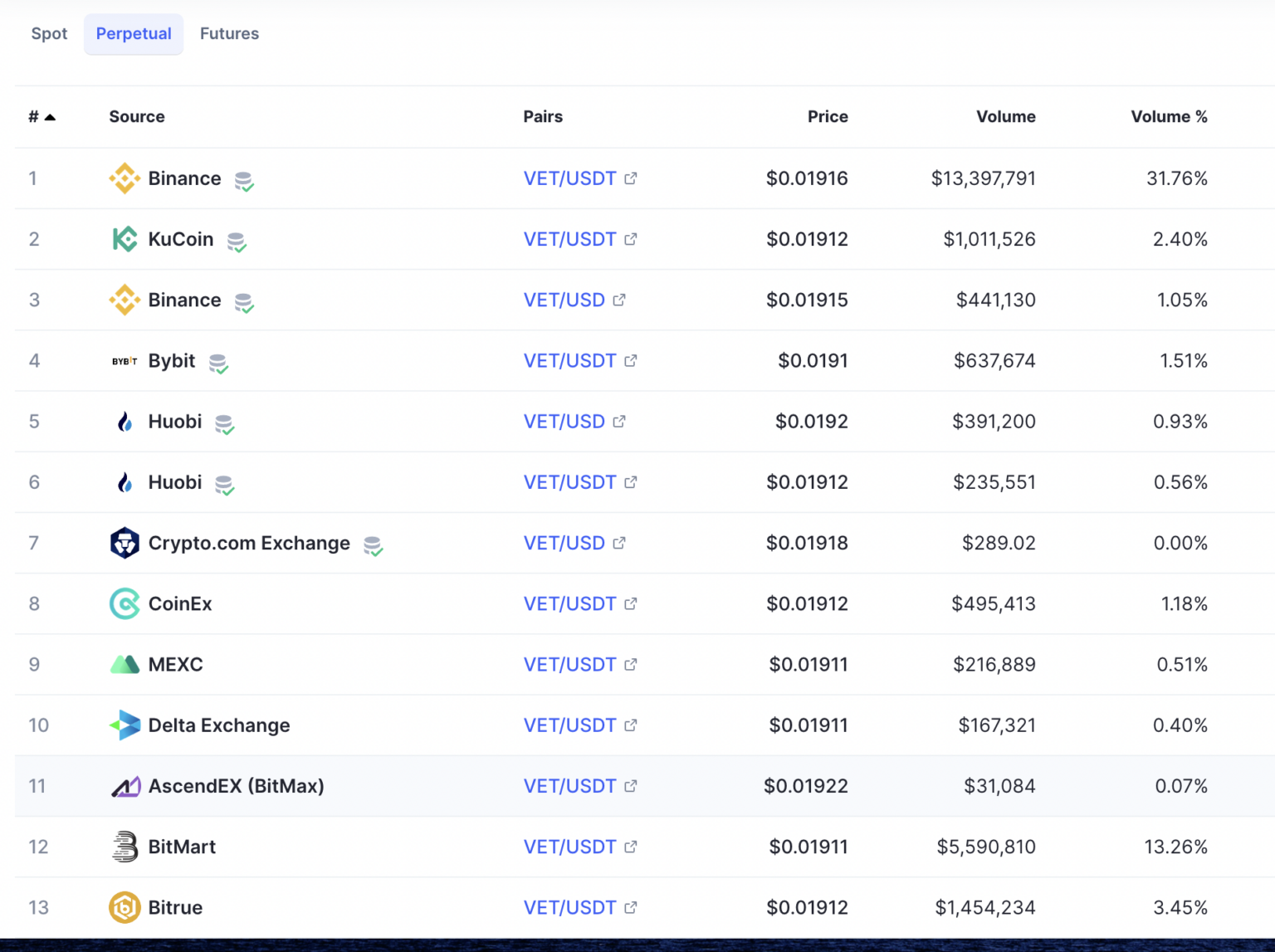The width and height of the screenshot is (1275, 952).
Task: Click the Bybit logo icon
Action: (x=125, y=361)
